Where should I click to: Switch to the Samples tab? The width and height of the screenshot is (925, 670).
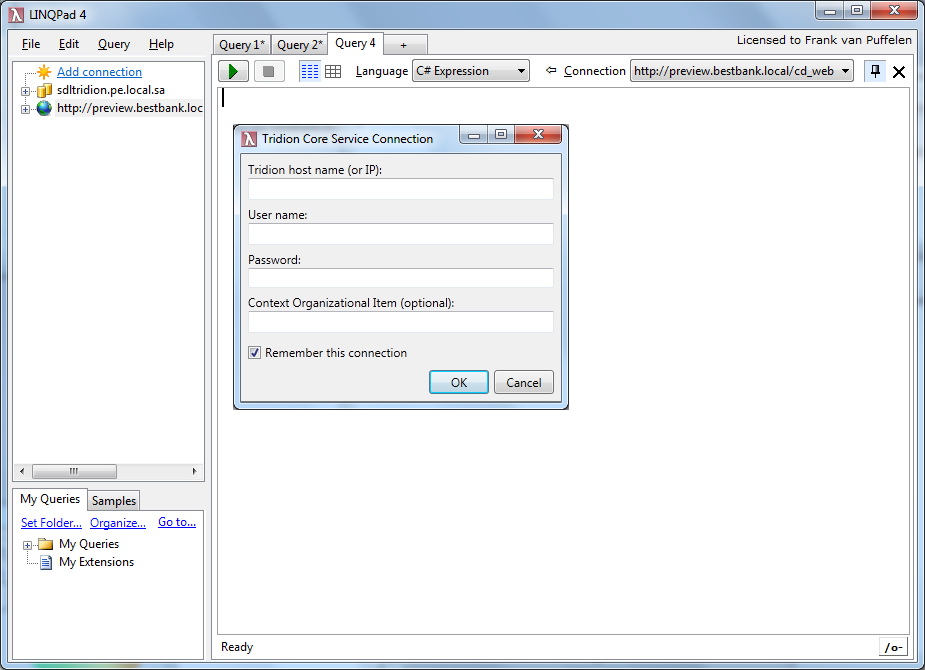click(x=114, y=501)
